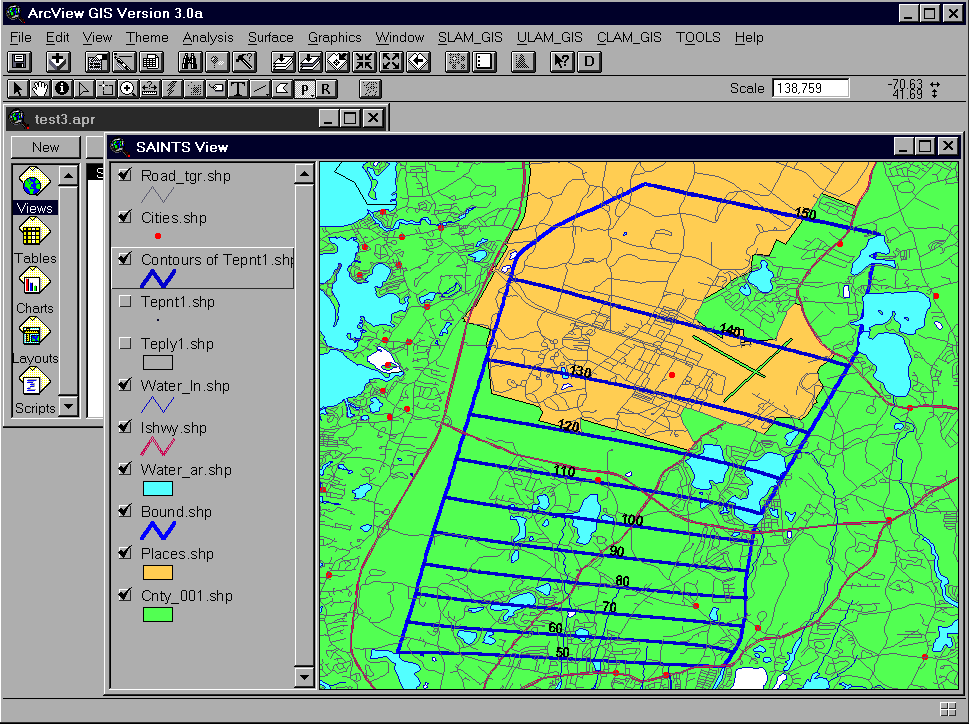Screen dimensions: 969x724
Task: Enable the Tepnt1.shp theme checkbox
Action: click(x=125, y=301)
